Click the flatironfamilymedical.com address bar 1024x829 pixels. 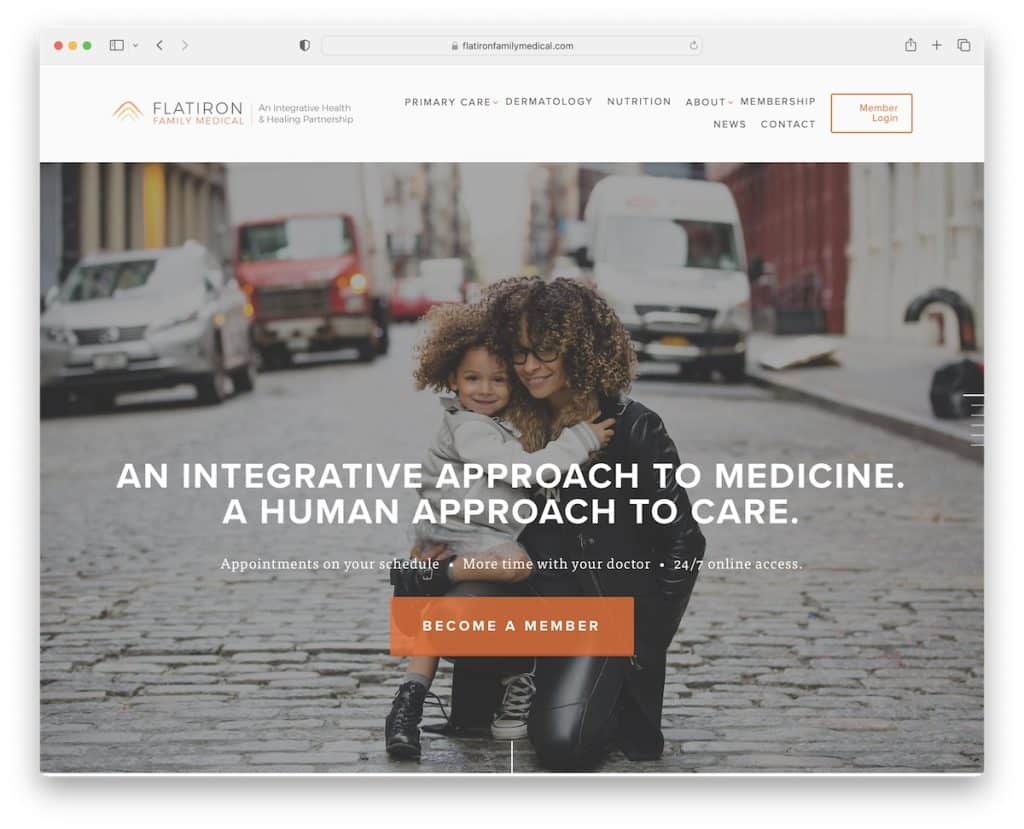tap(511, 46)
